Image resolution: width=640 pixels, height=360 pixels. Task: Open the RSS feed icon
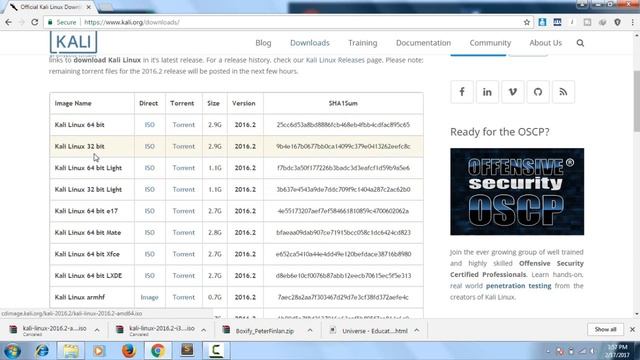(563, 92)
